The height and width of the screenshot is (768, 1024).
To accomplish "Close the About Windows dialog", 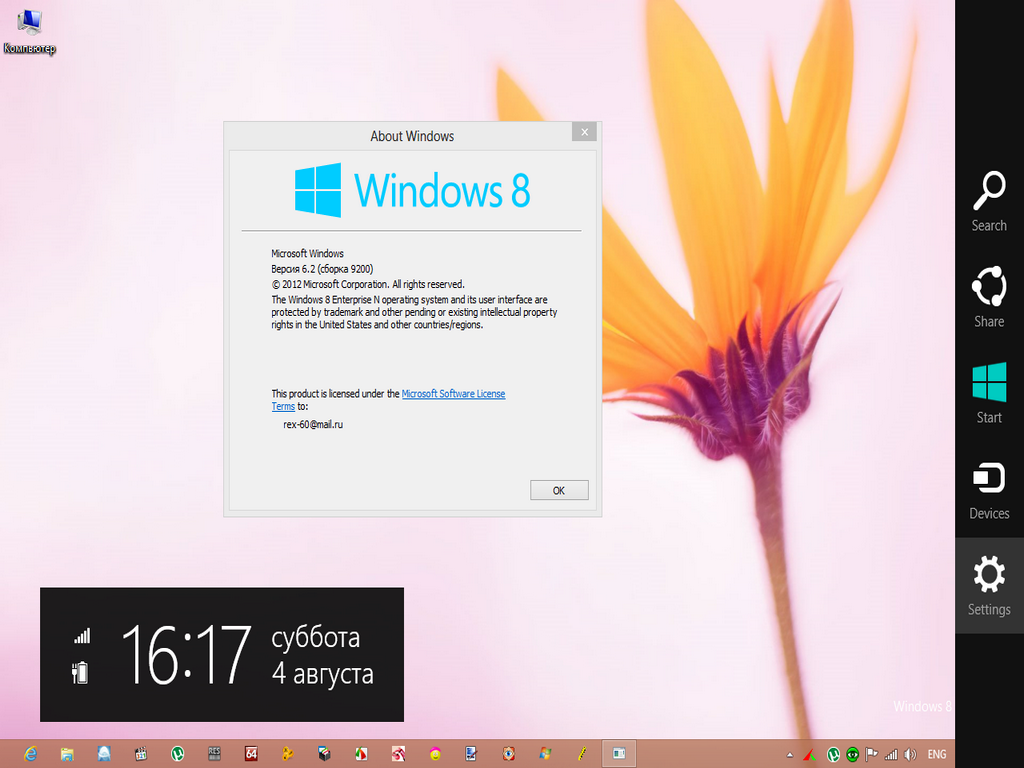I will (x=584, y=132).
